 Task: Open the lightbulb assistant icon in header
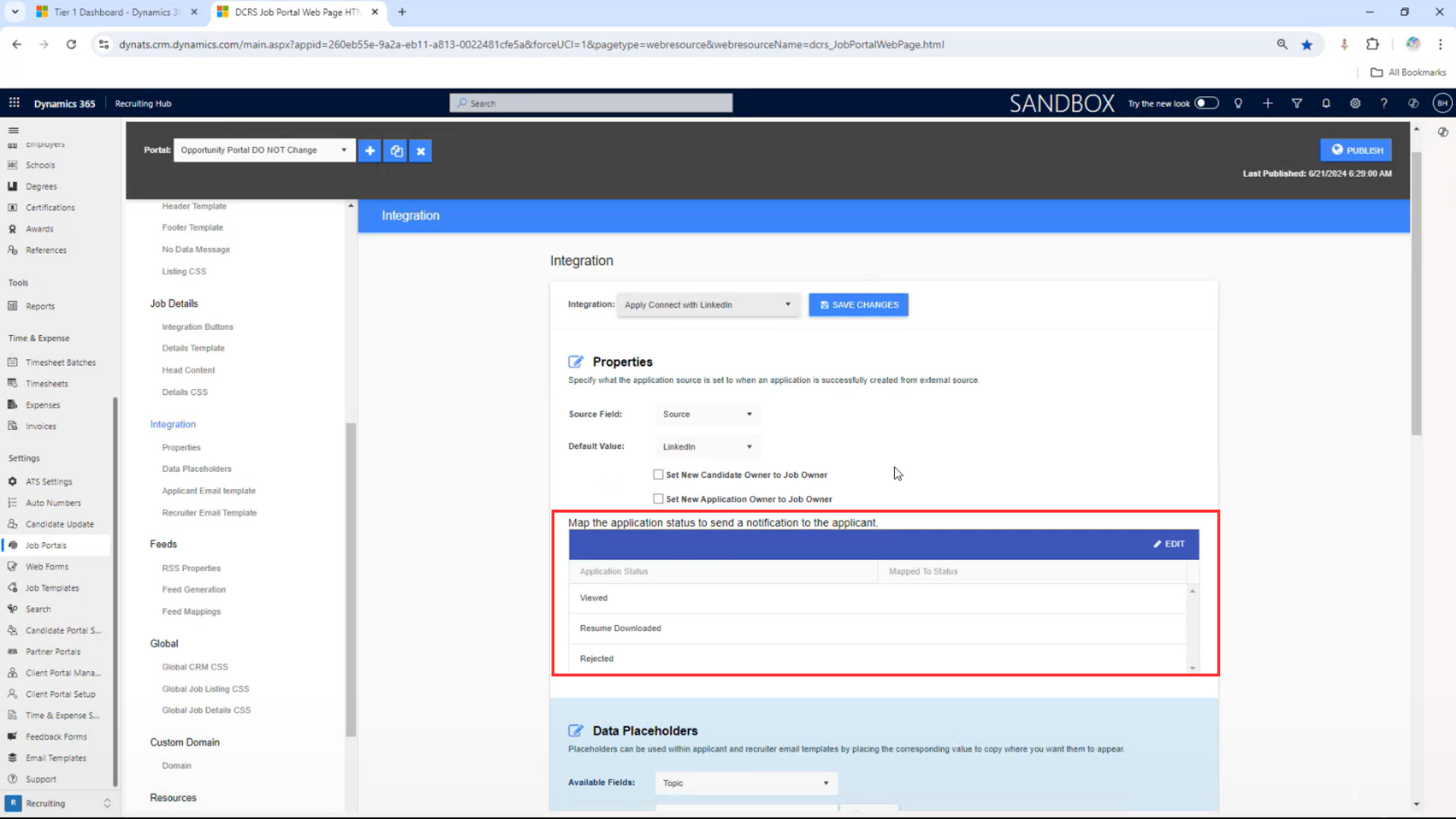(1238, 103)
